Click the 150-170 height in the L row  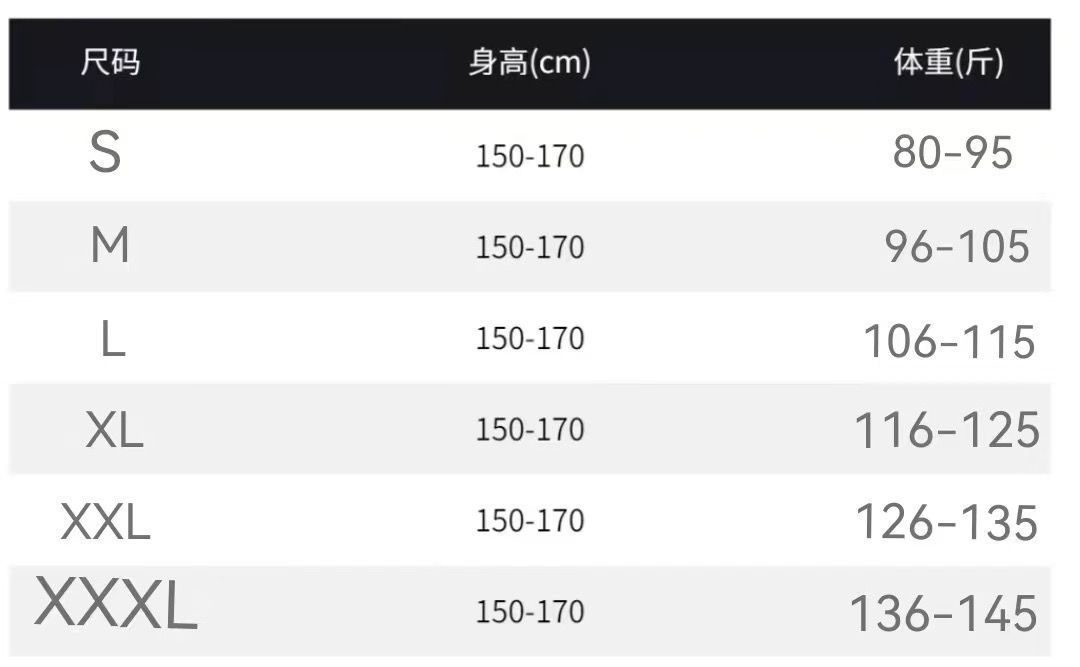pos(530,339)
